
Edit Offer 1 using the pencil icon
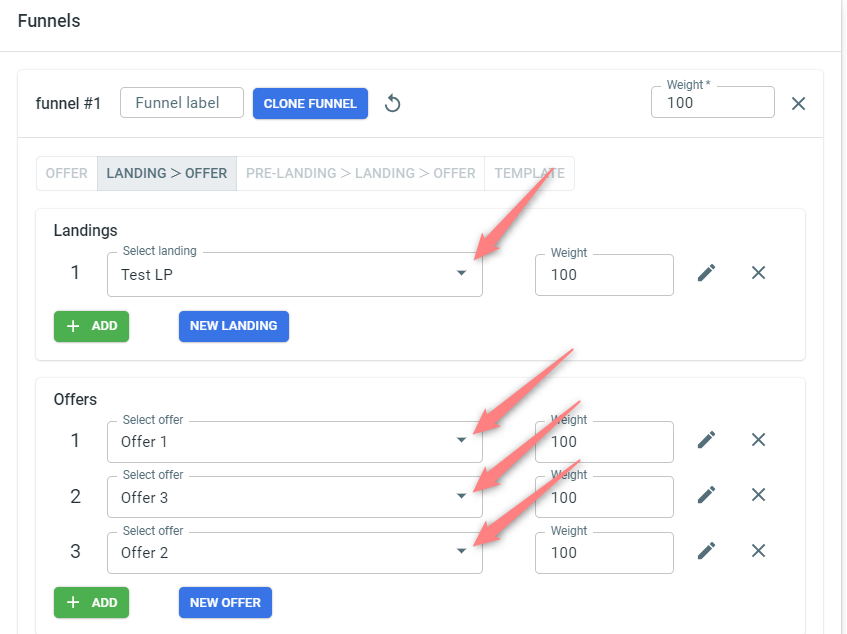coord(706,440)
